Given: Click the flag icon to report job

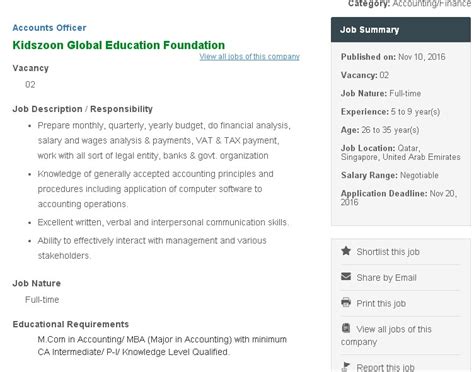Looking at the screenshot, I should click(346, 367).
